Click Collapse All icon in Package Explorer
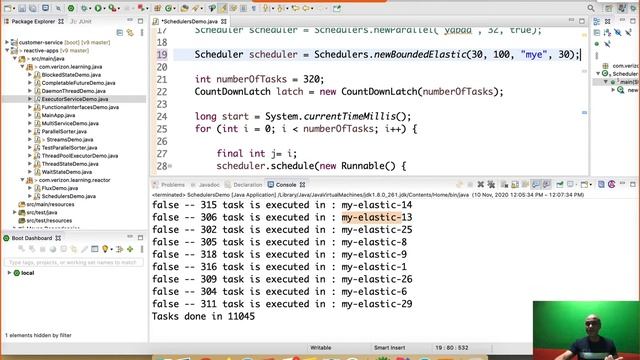Viewport: 640px width, 360px height. (120, 33)
